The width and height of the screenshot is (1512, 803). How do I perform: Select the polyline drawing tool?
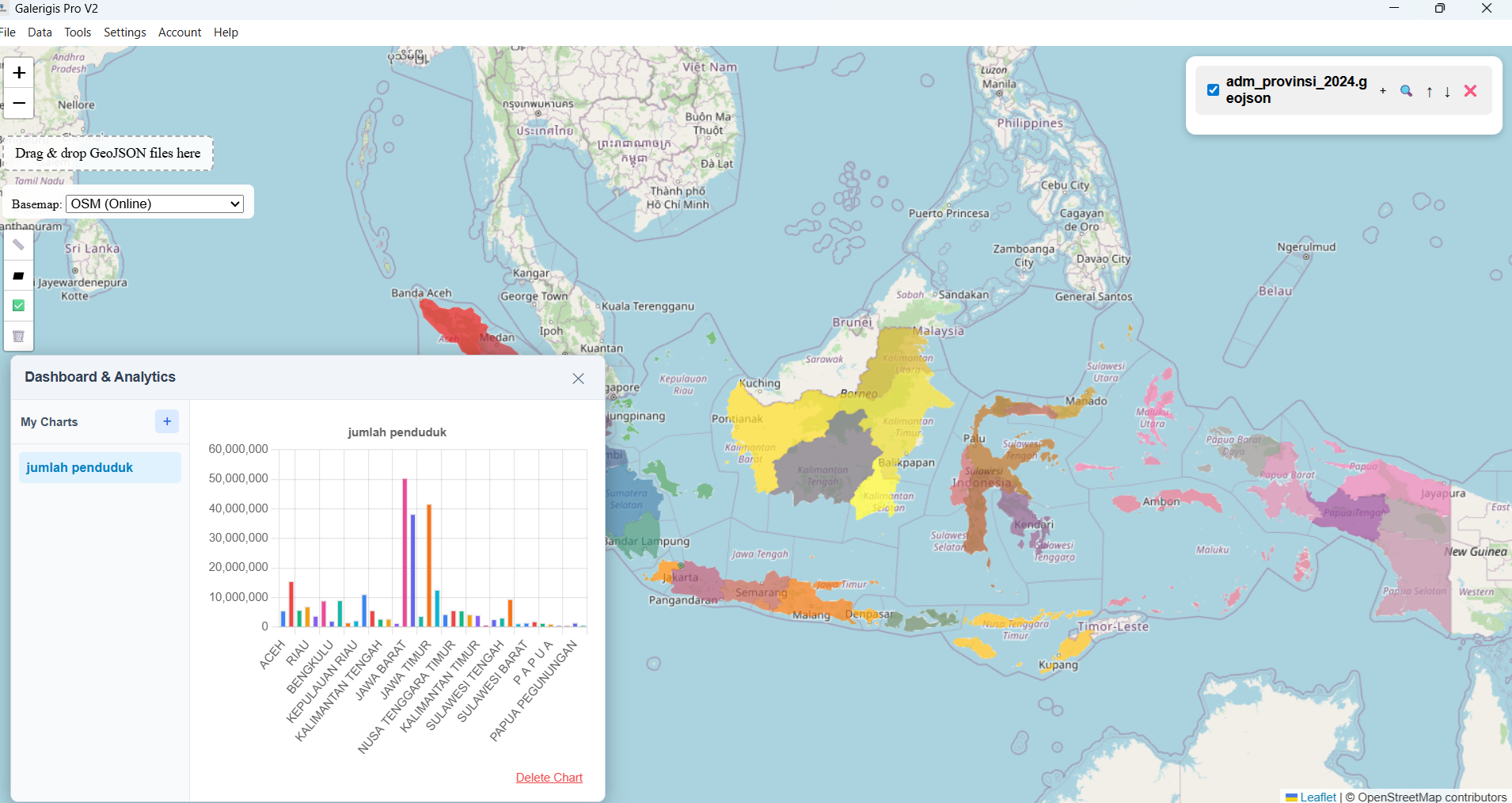pos(17,245)
